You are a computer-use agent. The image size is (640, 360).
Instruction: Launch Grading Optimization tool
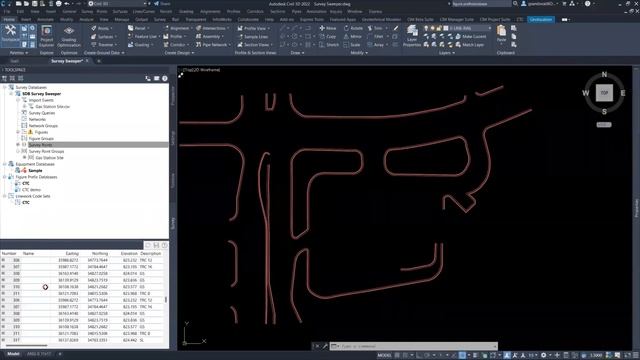[x=69, y=36]
